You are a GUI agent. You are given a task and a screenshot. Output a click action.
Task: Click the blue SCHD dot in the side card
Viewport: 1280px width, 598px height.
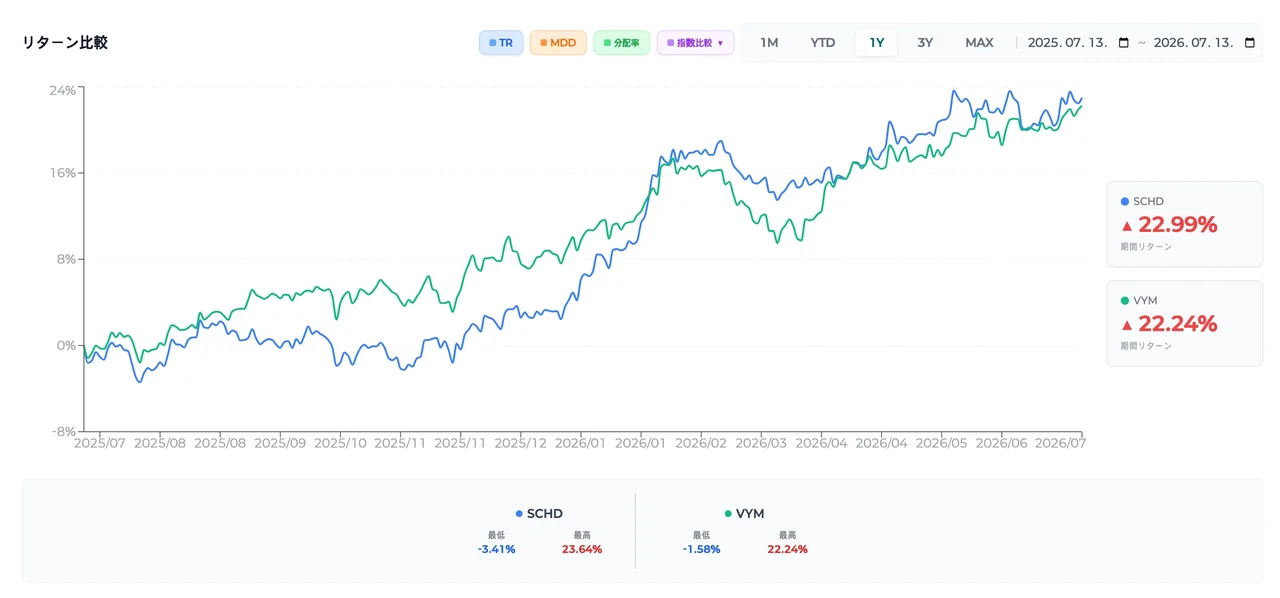click(1125, 201)
